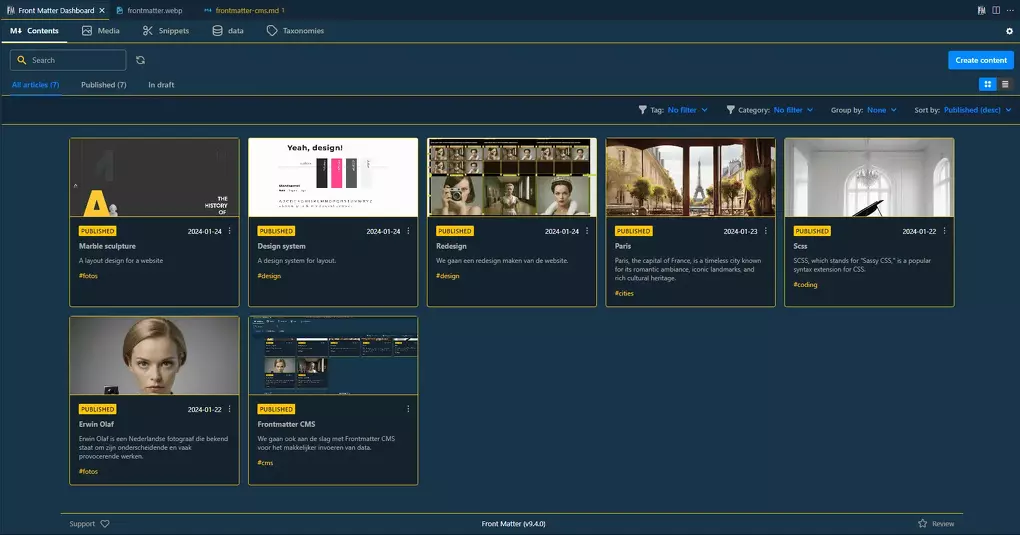This screenshot has height=535, width=1020.
Task: Open Scss card options menu
Action: (x=945, y=231)
